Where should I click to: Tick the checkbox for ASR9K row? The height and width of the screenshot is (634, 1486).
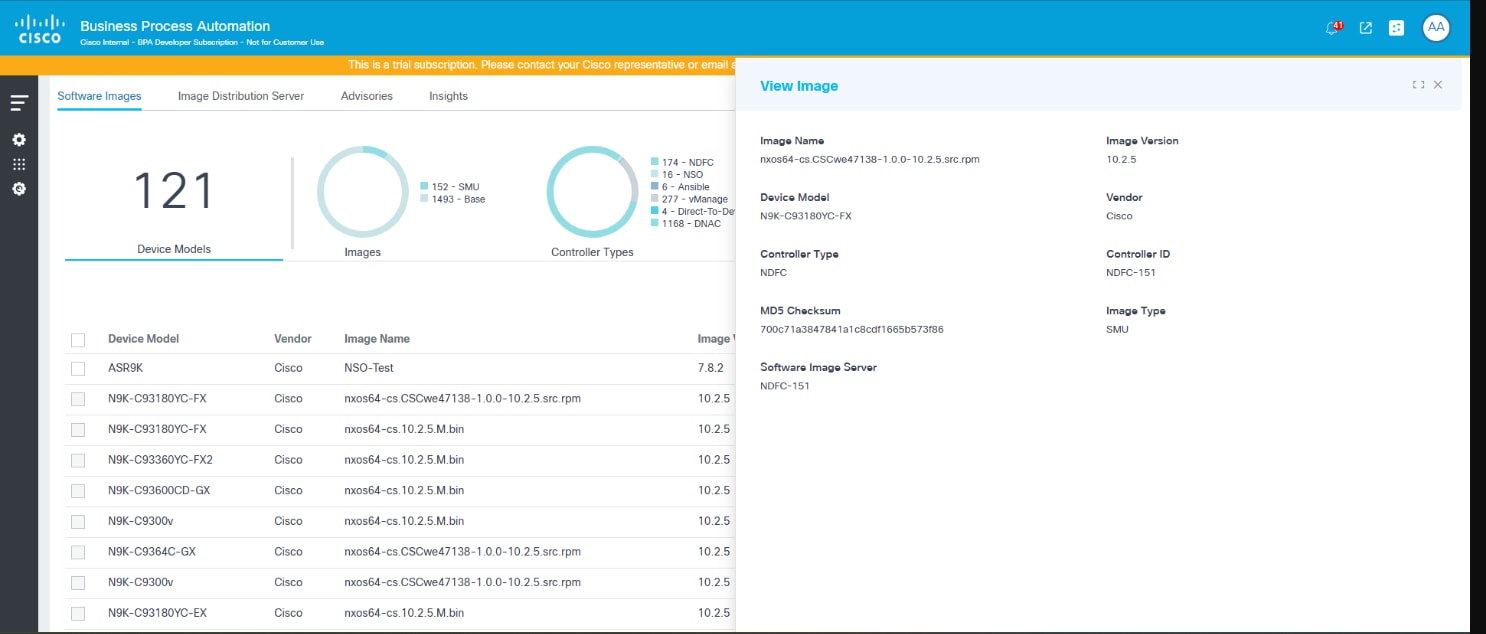pyautogui.click(x=78, y=369)
